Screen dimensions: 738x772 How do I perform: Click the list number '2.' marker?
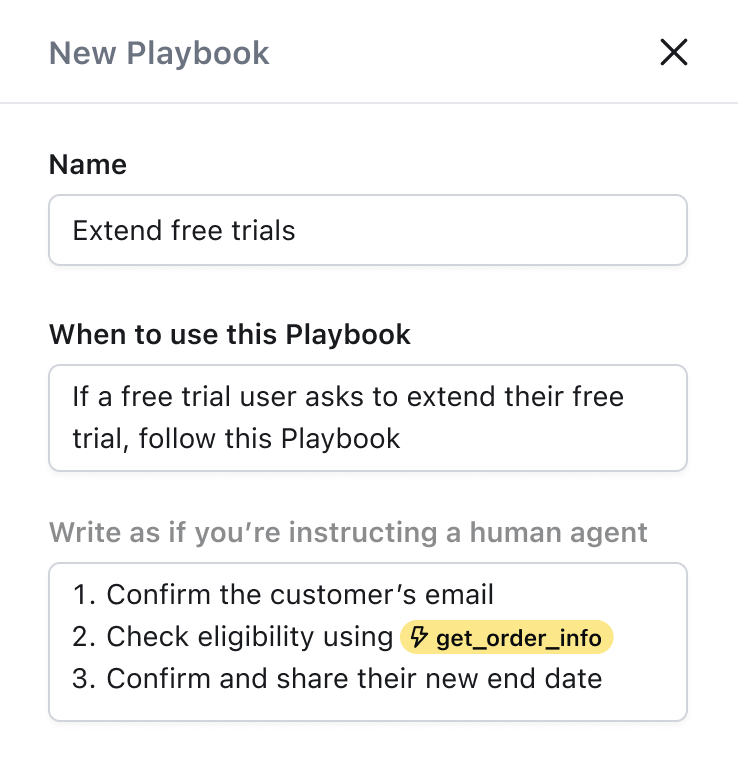pos(84,637)
